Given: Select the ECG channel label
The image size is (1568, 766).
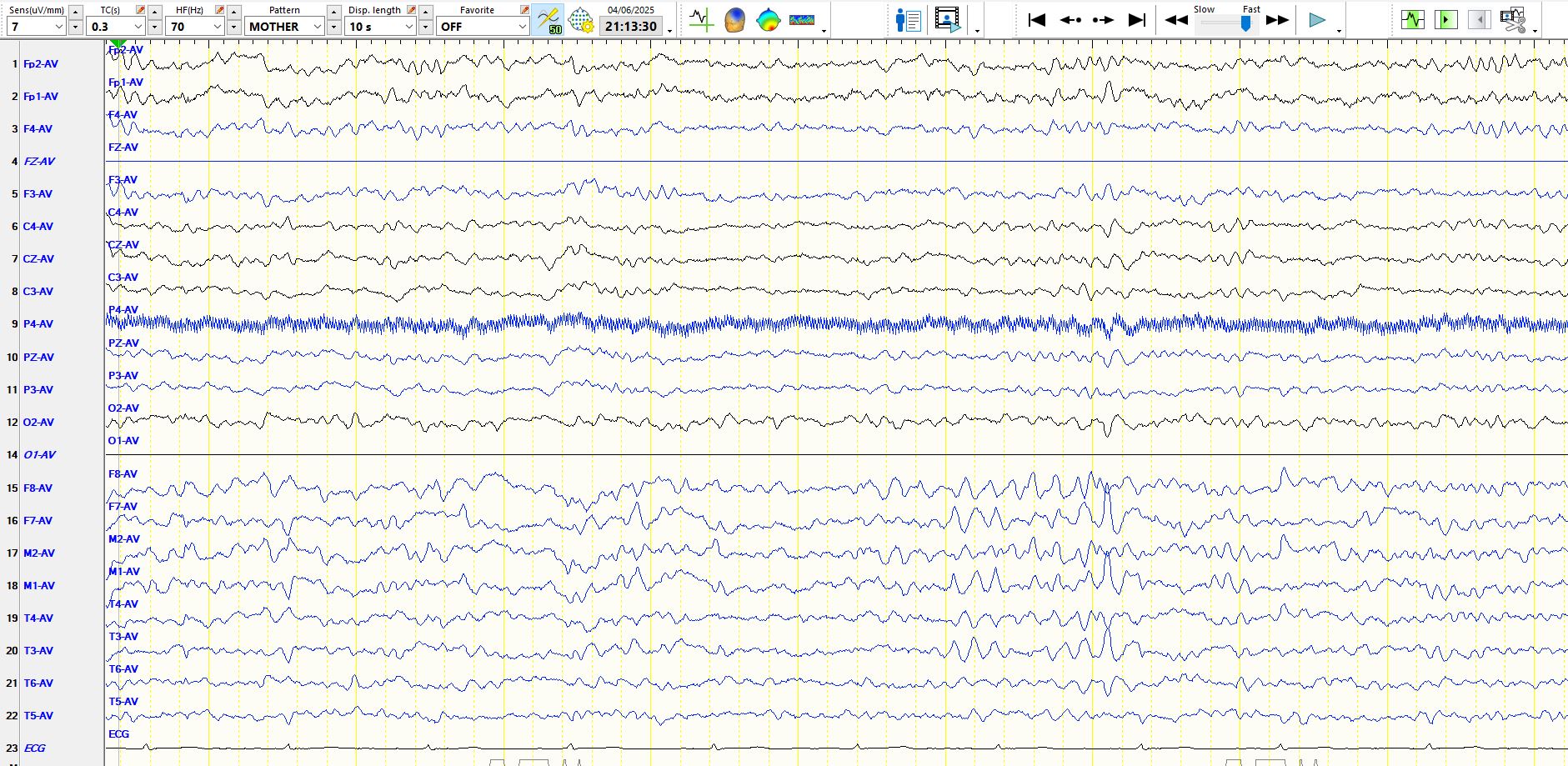Looking at the screenshot, I should [x=35, y=748].
